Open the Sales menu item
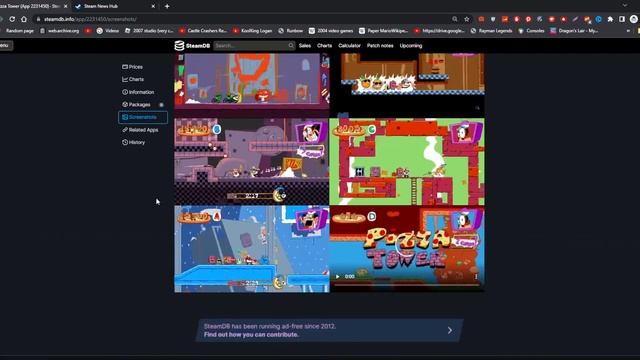Screen dimensions: 640x360 coord(305,46)
